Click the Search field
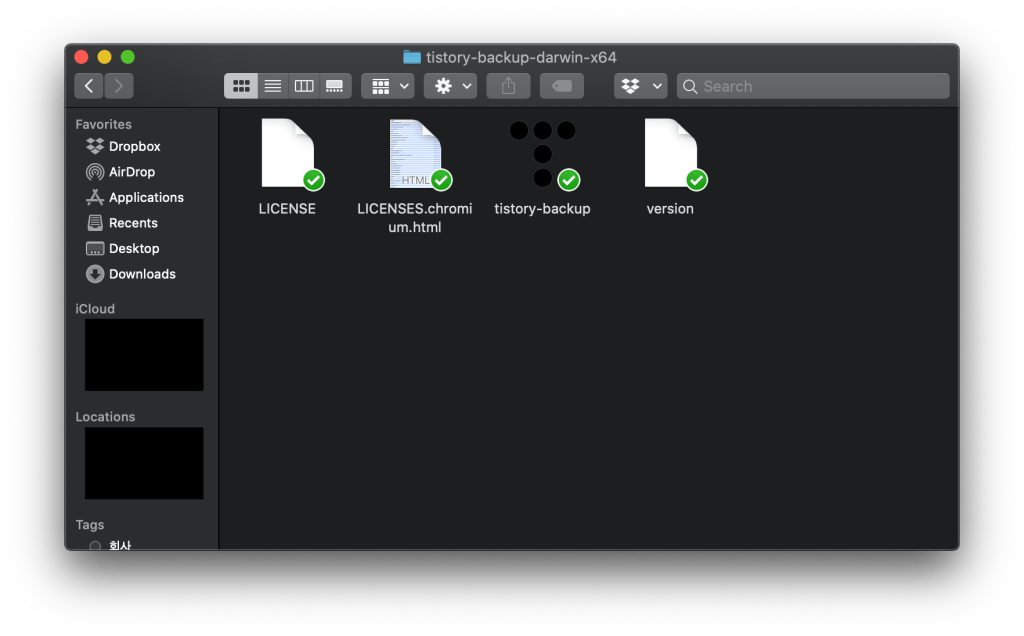Screen dimensions: 1024x636 click(813, 86)
